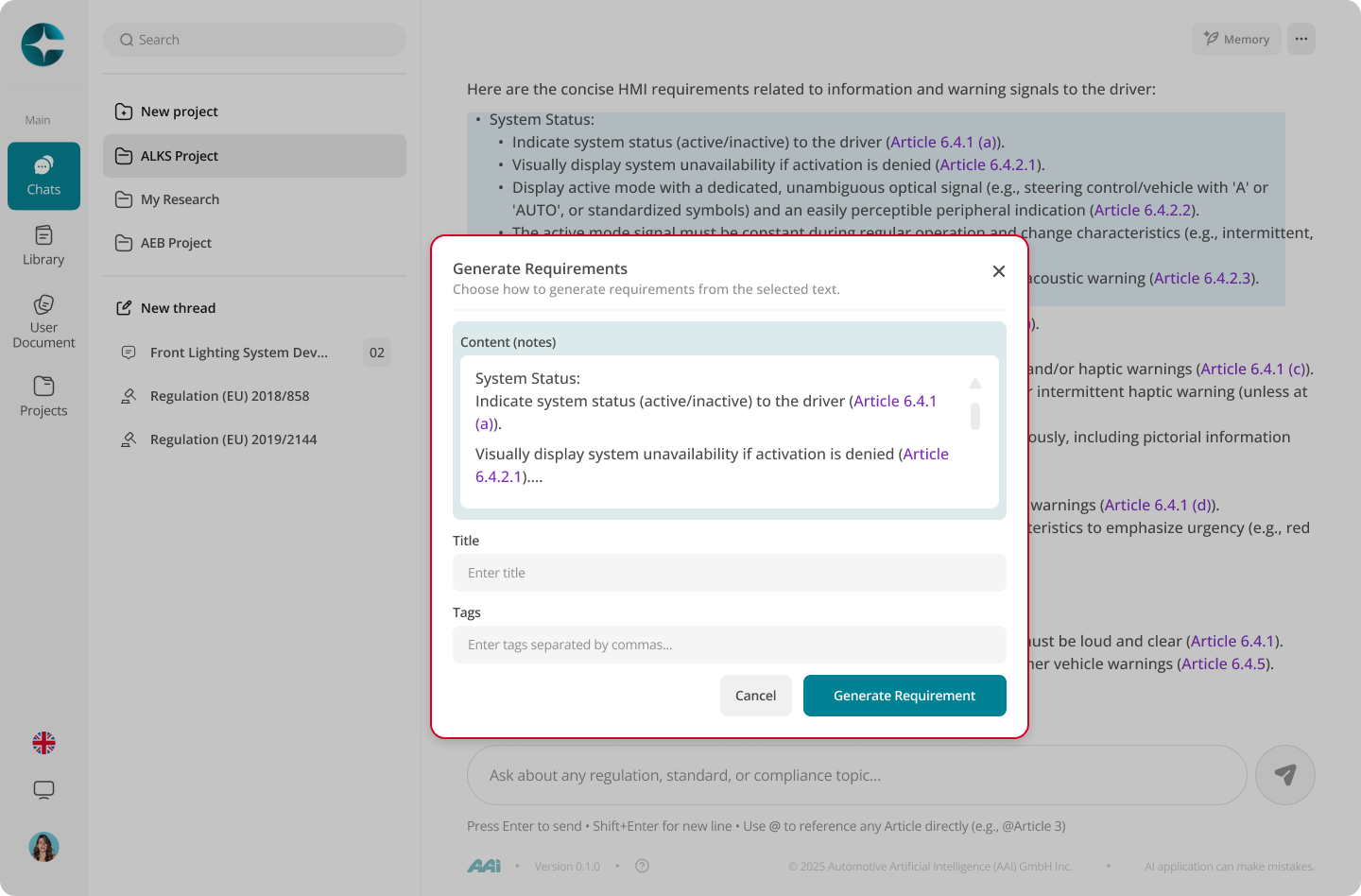Open Article 6.4.1 link after 'loud and clear'
1361x896 pixels.
(1232, 641)
